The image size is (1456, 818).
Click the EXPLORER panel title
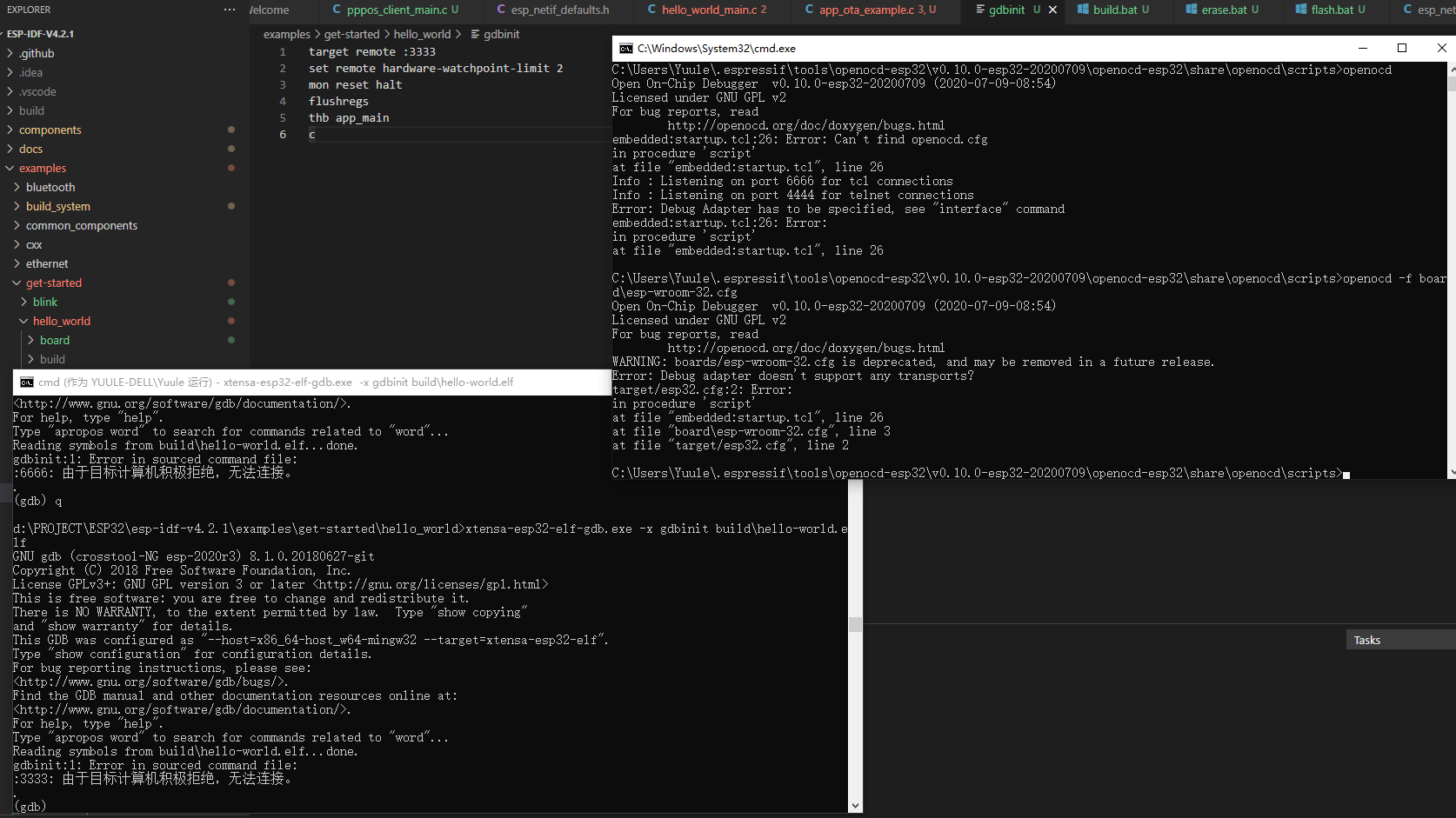pos(29,10)
